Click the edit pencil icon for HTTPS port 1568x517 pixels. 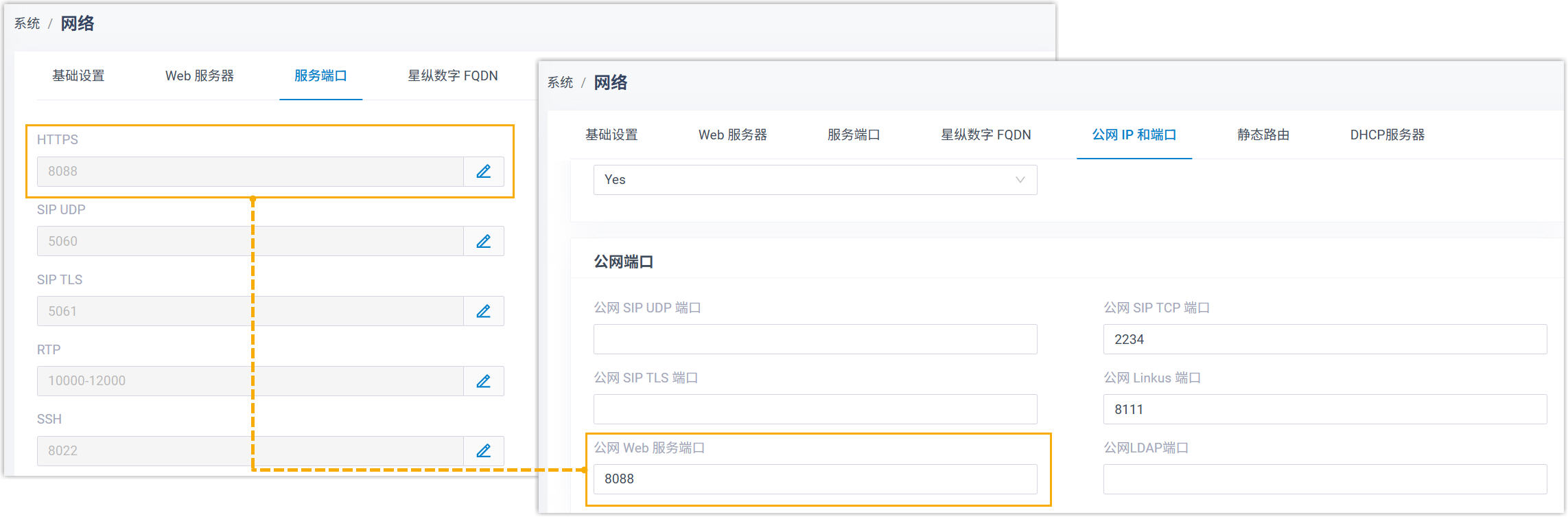[x=484, y=172]
